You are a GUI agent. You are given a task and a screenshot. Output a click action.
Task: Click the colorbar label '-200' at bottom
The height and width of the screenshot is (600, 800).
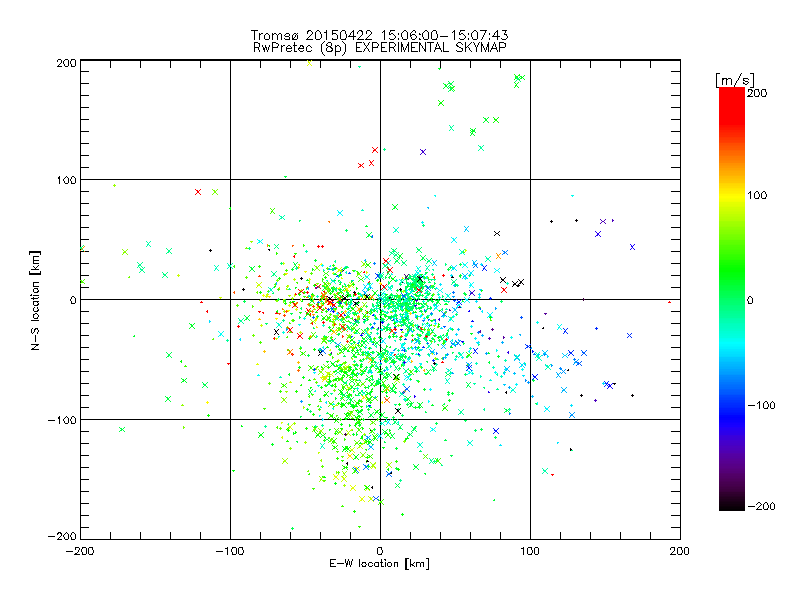(761, 507)
